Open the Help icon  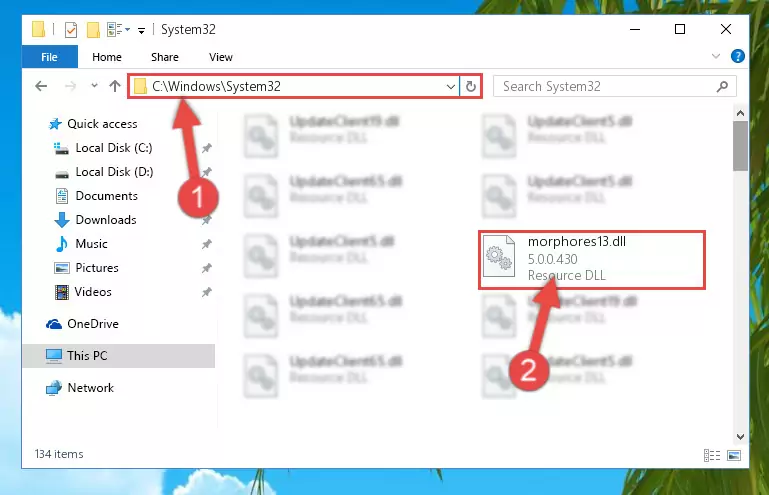coord(737,56)
